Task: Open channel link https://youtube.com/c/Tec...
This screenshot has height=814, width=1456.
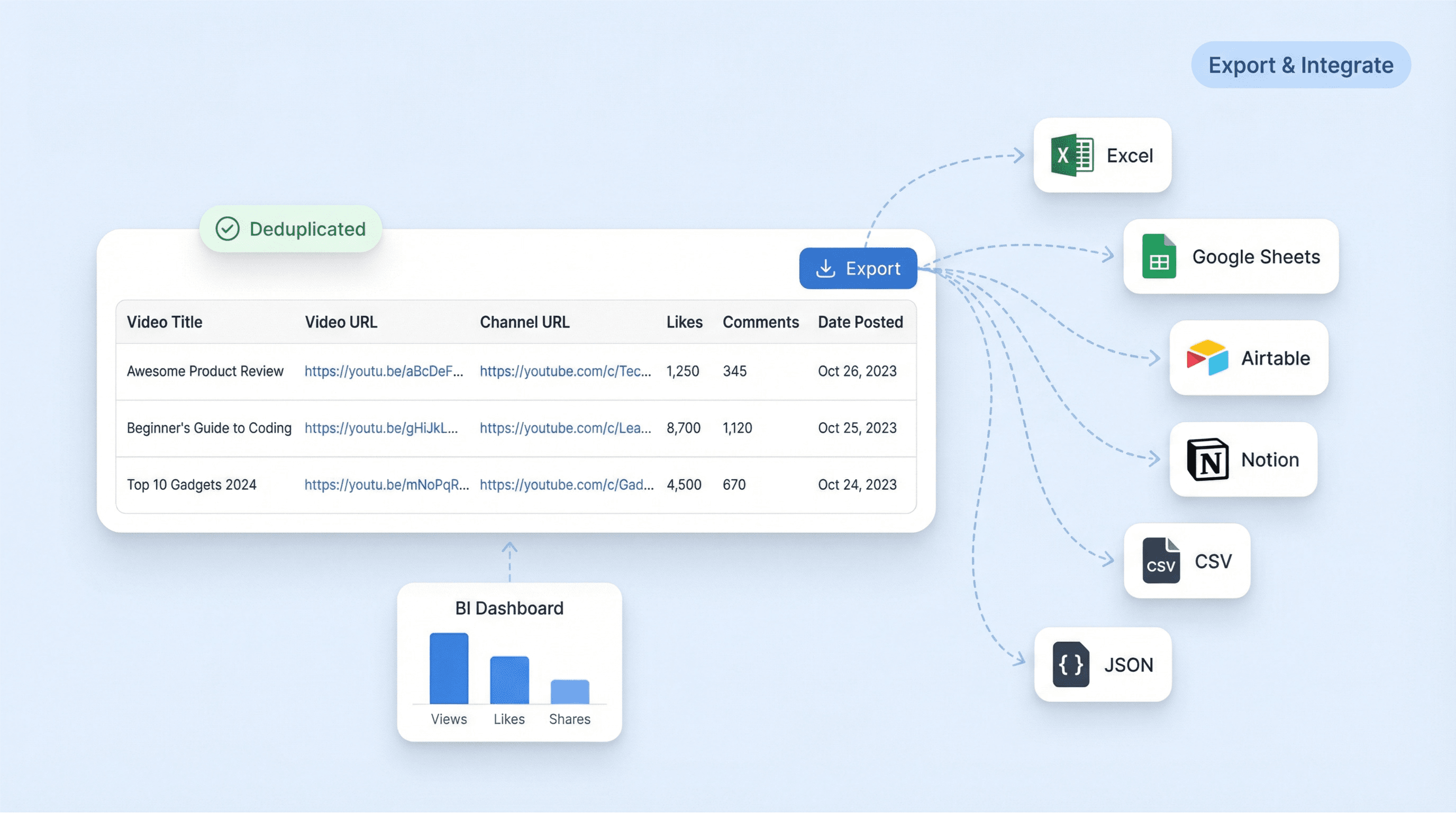Action: (565, 372)
